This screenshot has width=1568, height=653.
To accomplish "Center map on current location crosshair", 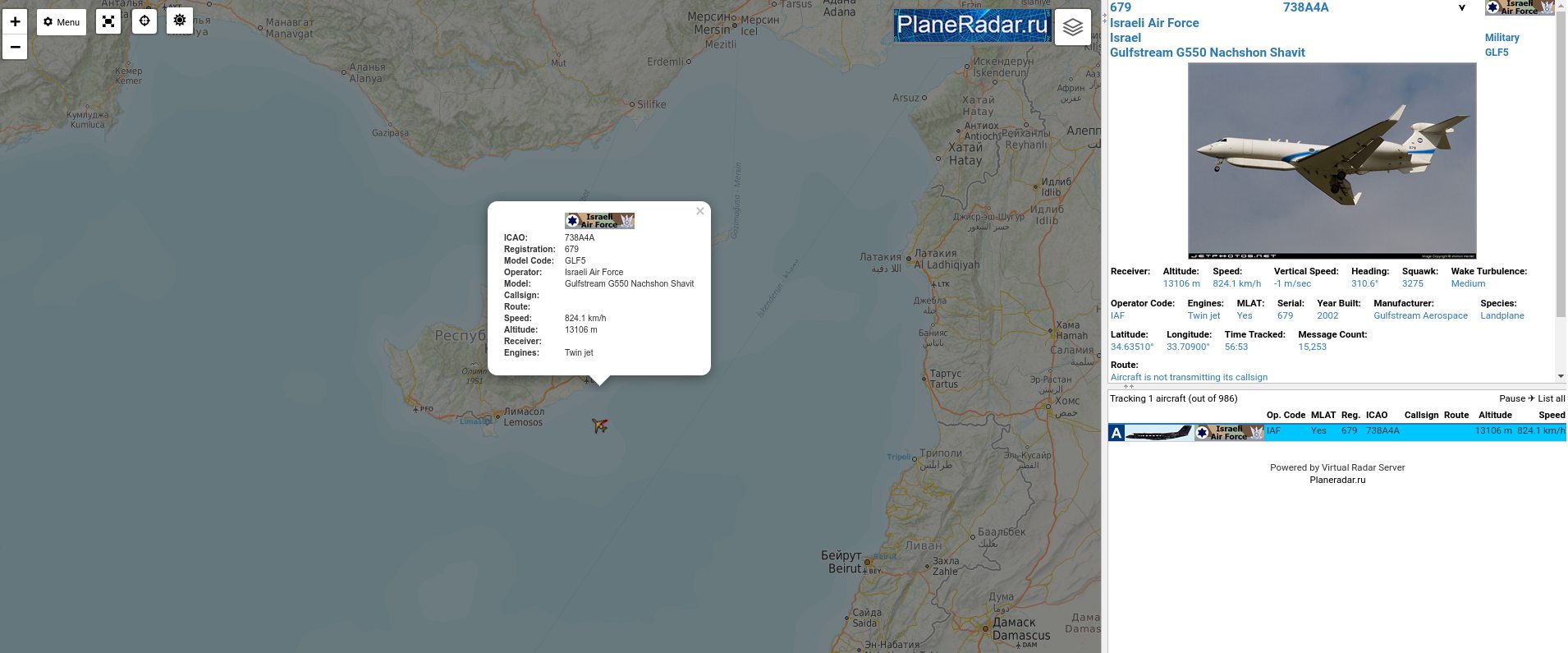I will tap(144, 21).
